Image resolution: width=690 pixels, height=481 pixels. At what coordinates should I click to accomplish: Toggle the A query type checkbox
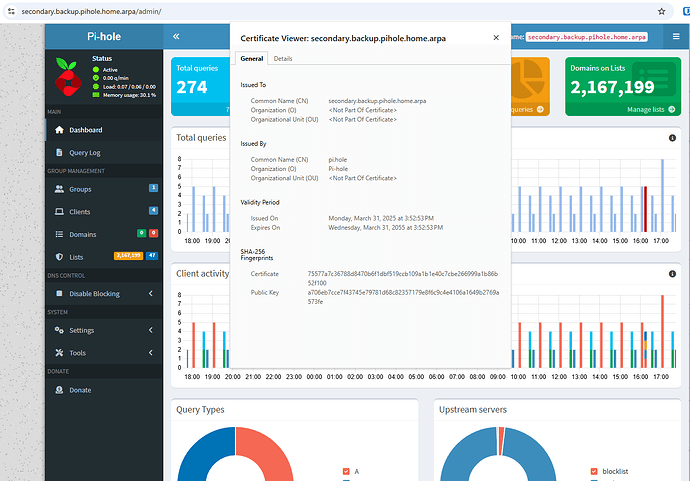346,471
